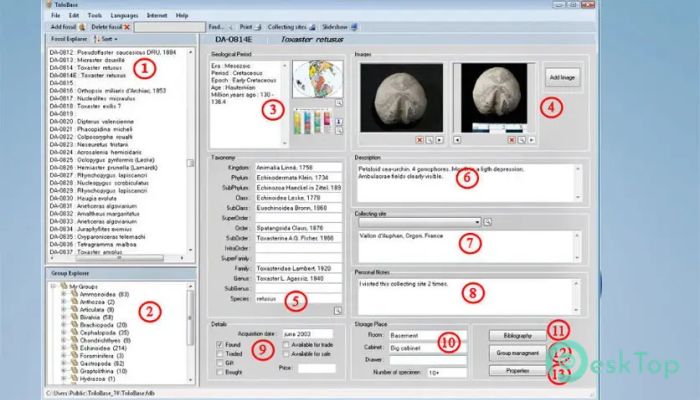Delete first fossil image with red X
This screenshot has width=700, height=400.
tap(419, 140)
